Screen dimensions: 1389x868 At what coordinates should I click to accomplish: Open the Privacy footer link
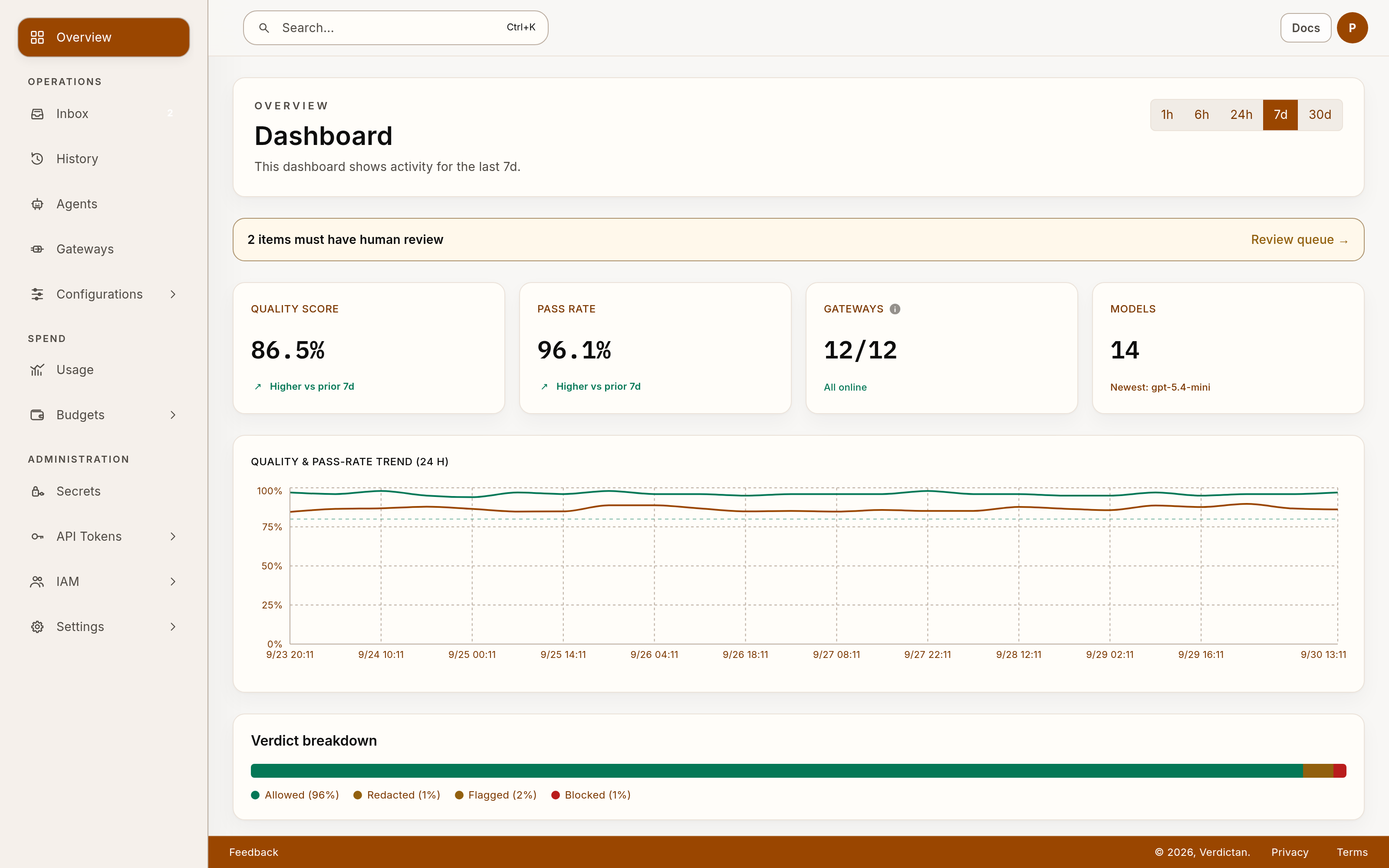point(1290,852)
